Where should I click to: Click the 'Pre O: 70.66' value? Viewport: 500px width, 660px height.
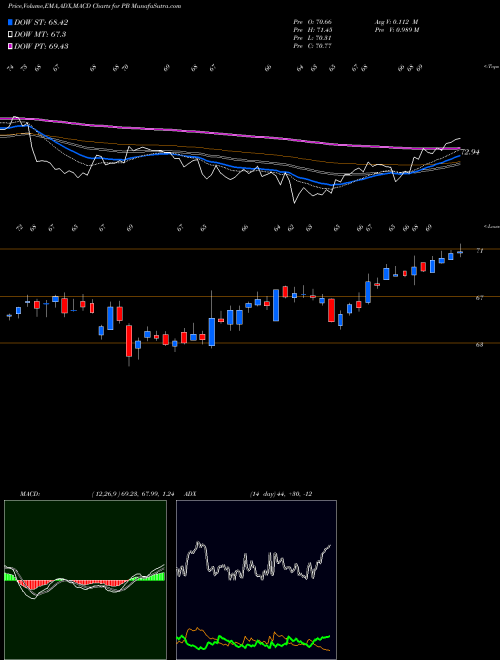coord(312,21)
